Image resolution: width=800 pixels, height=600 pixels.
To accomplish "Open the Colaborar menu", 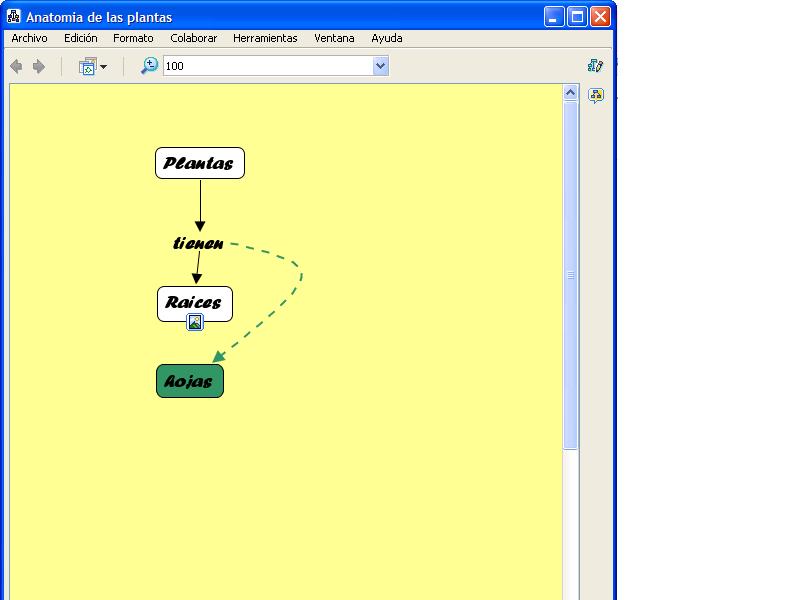I will 193,38.
